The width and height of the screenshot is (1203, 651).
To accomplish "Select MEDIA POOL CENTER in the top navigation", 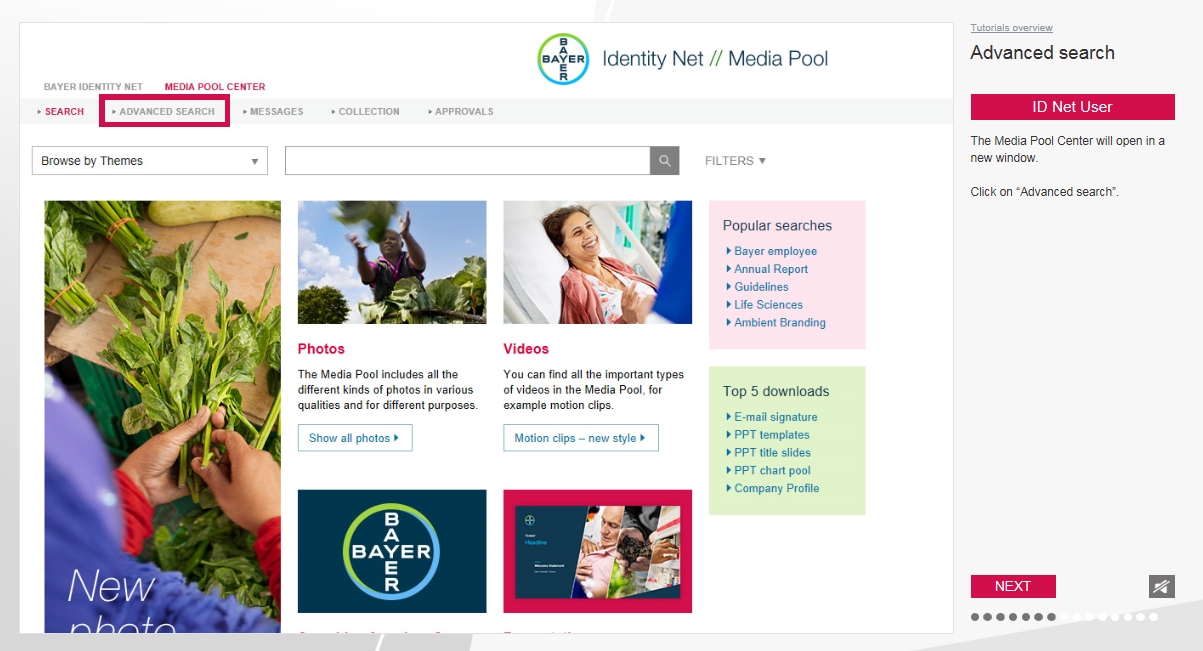I will (x=215, y=87).
